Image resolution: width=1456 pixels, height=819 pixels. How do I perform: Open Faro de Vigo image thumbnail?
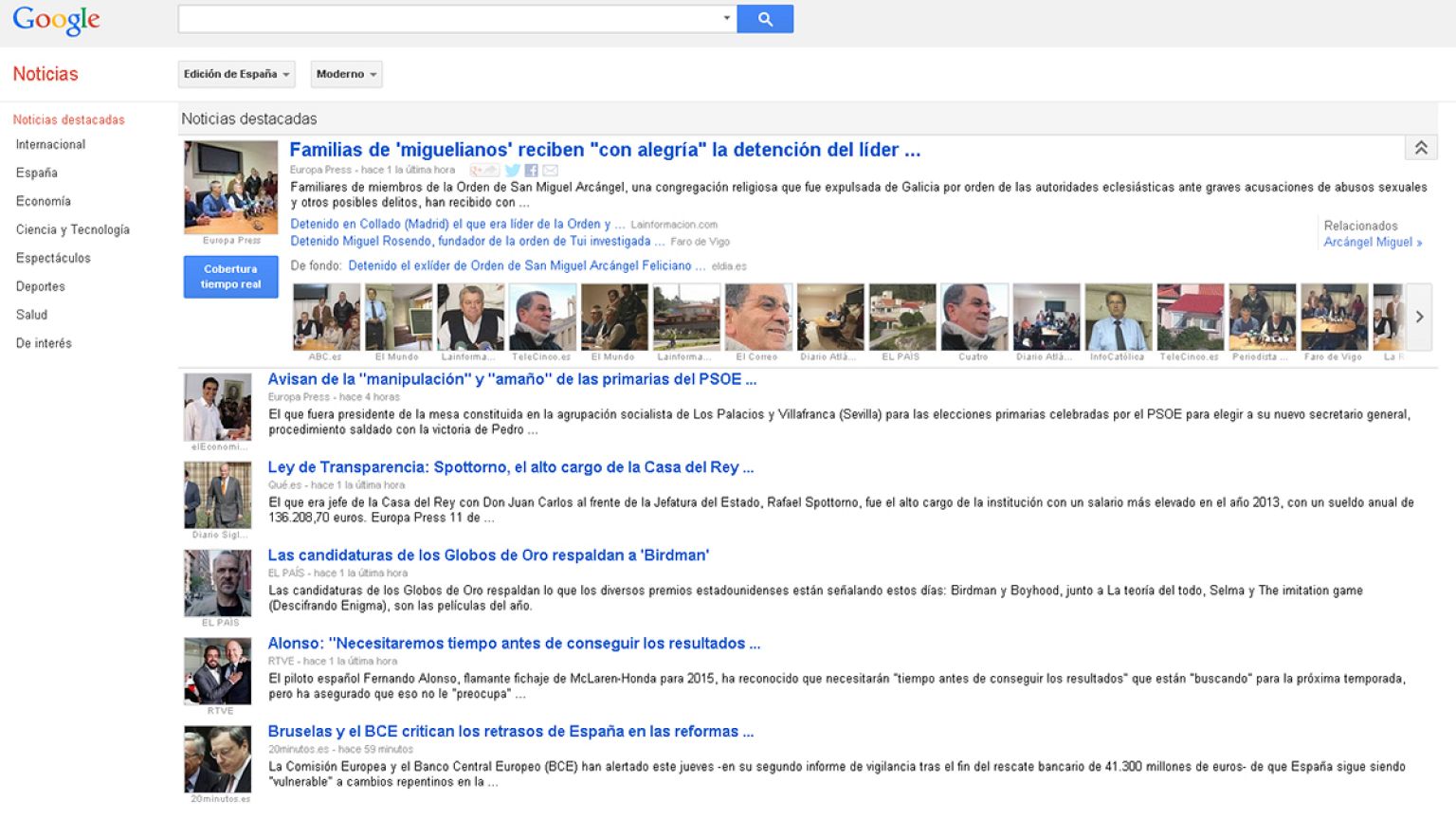click(x=1335, y=317)
